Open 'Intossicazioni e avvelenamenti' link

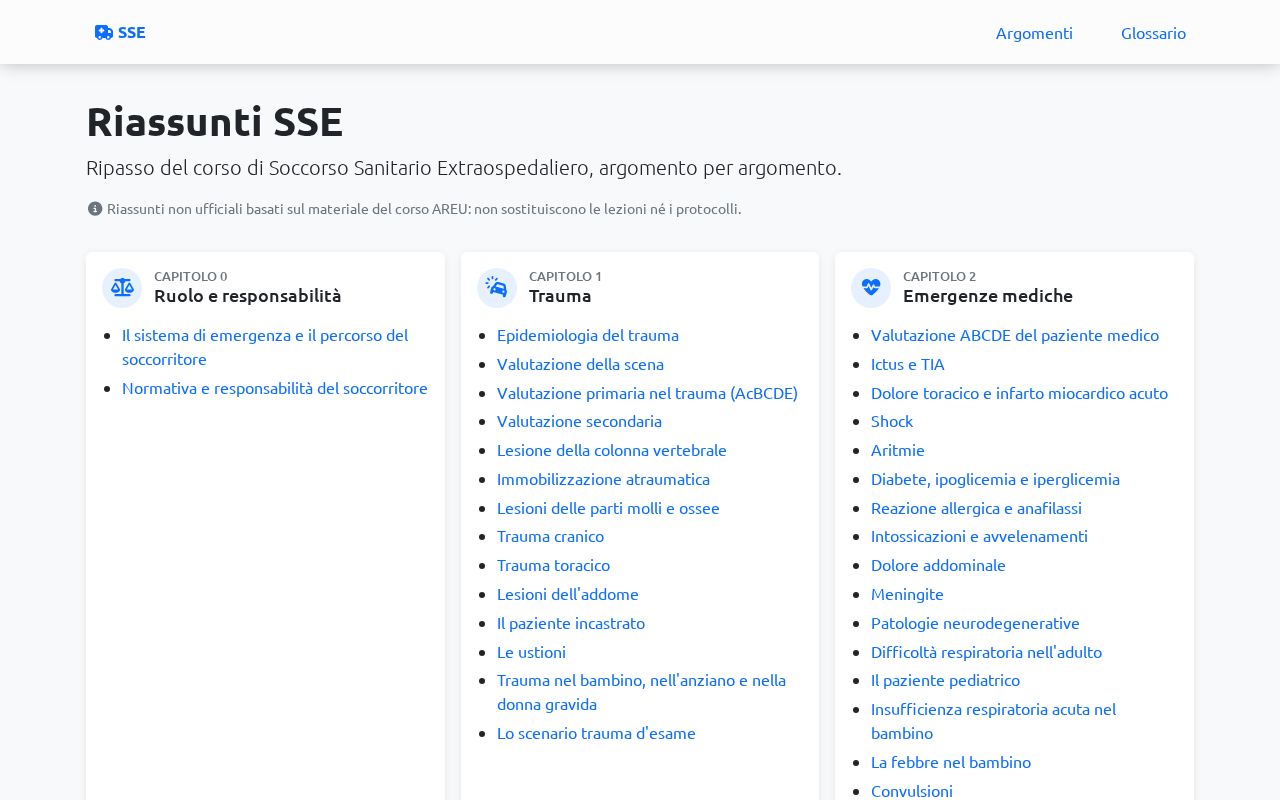point(979,536)
